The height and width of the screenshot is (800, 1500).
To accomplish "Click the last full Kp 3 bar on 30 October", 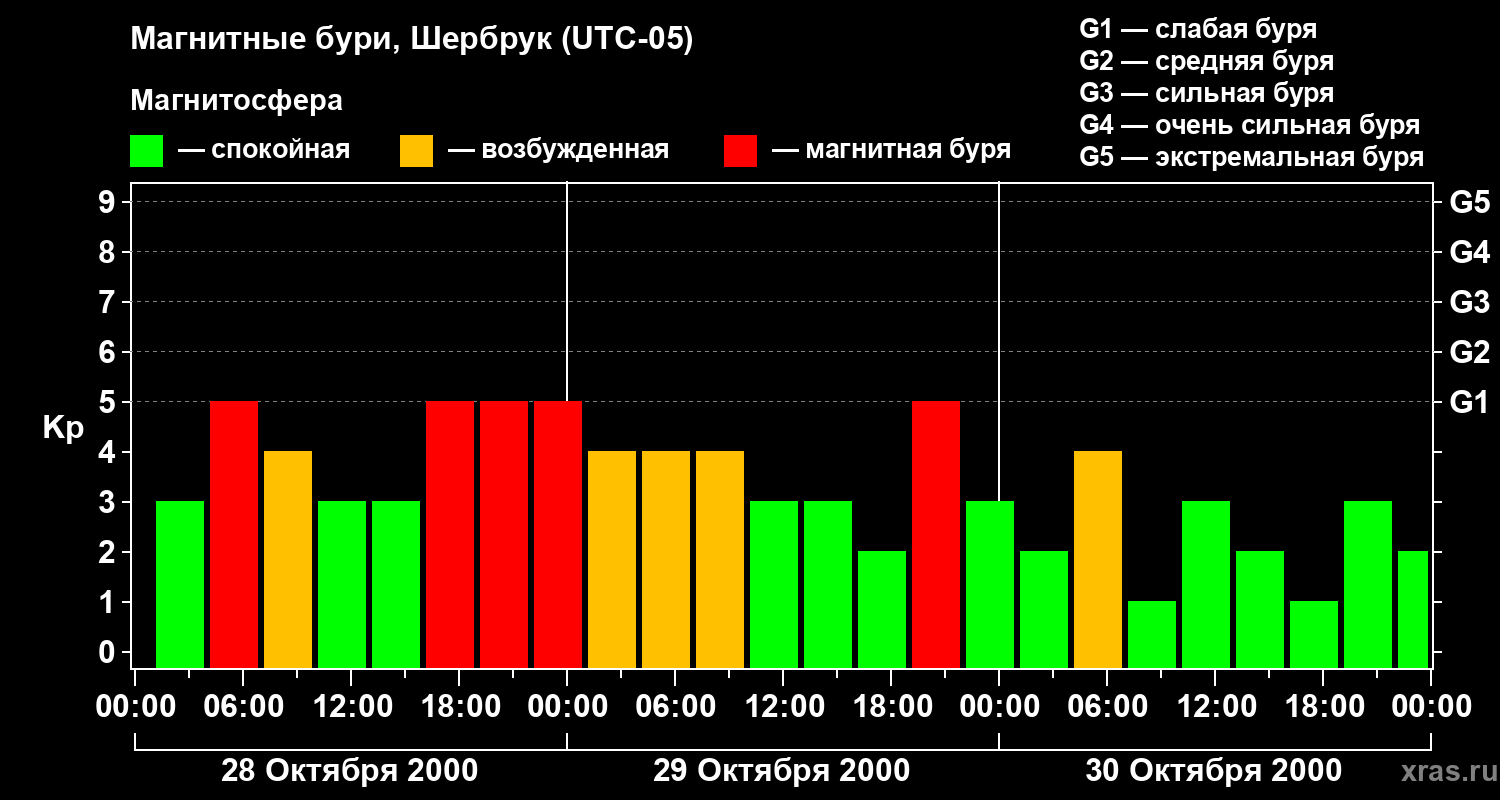I will tap(1368, 584).
